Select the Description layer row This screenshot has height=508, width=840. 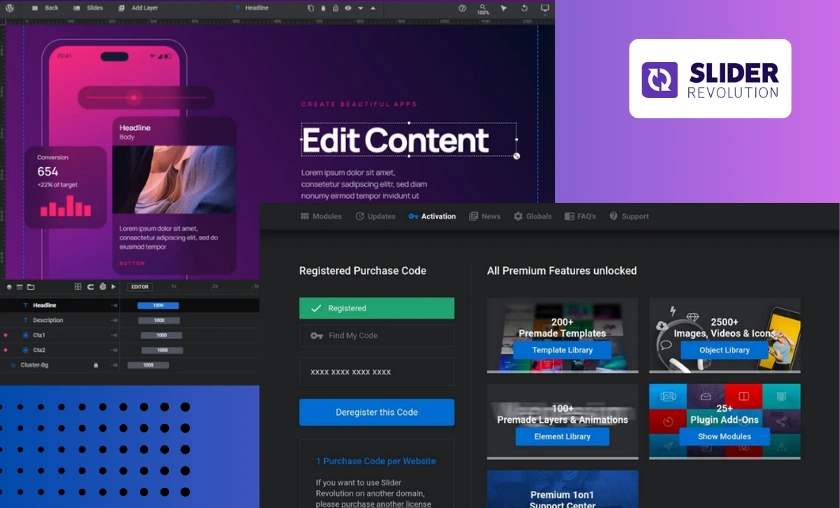[x=130, y=320]
